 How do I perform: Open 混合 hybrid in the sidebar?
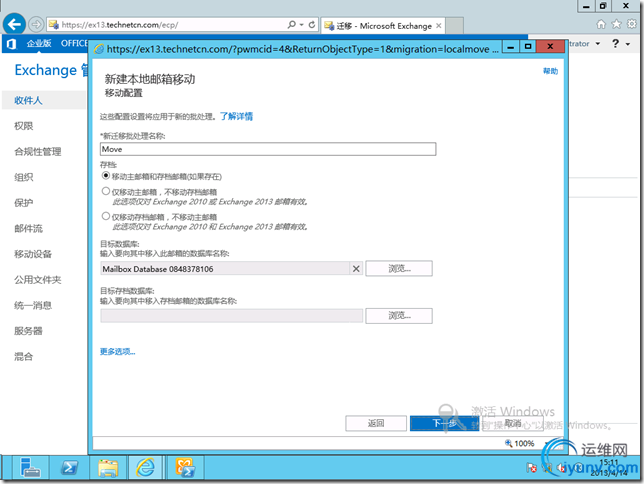23,356
